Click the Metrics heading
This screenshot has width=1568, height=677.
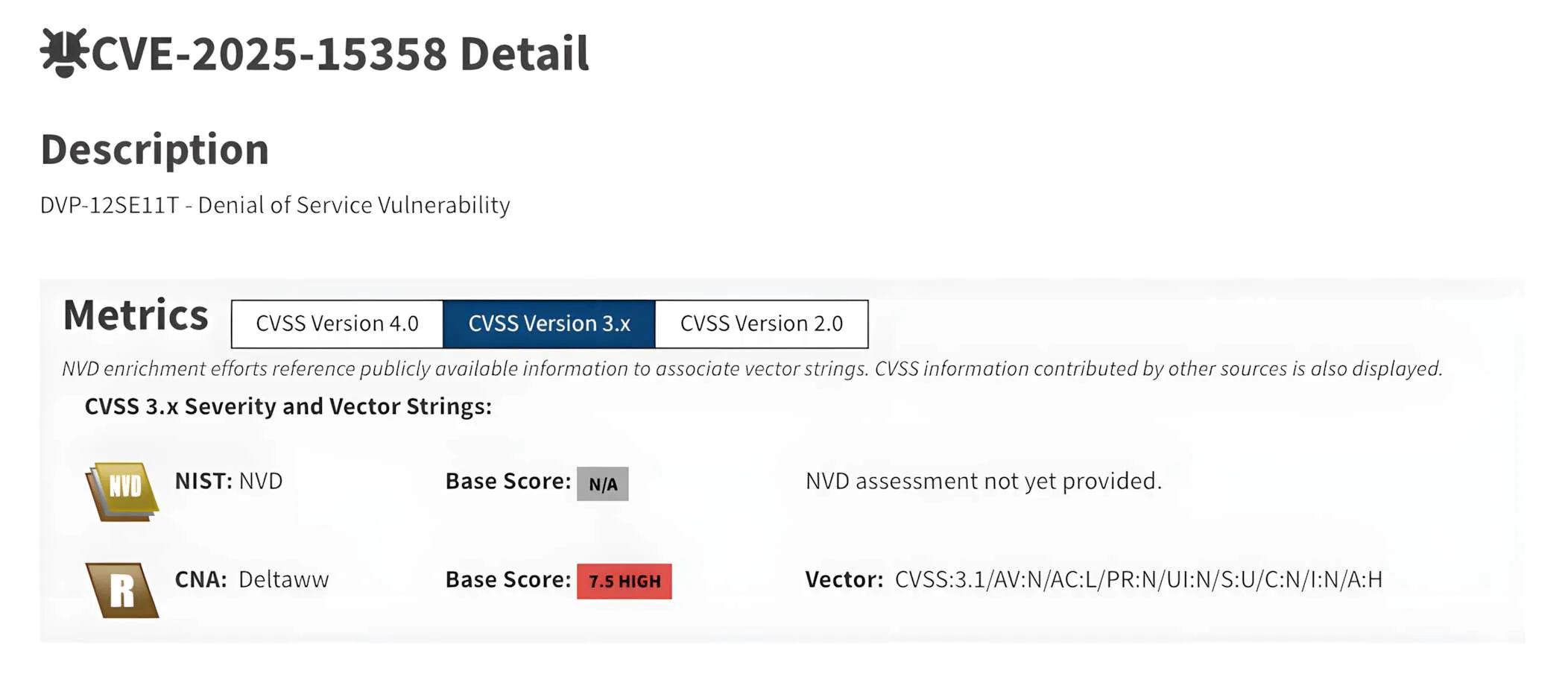[x=136, y=315]
